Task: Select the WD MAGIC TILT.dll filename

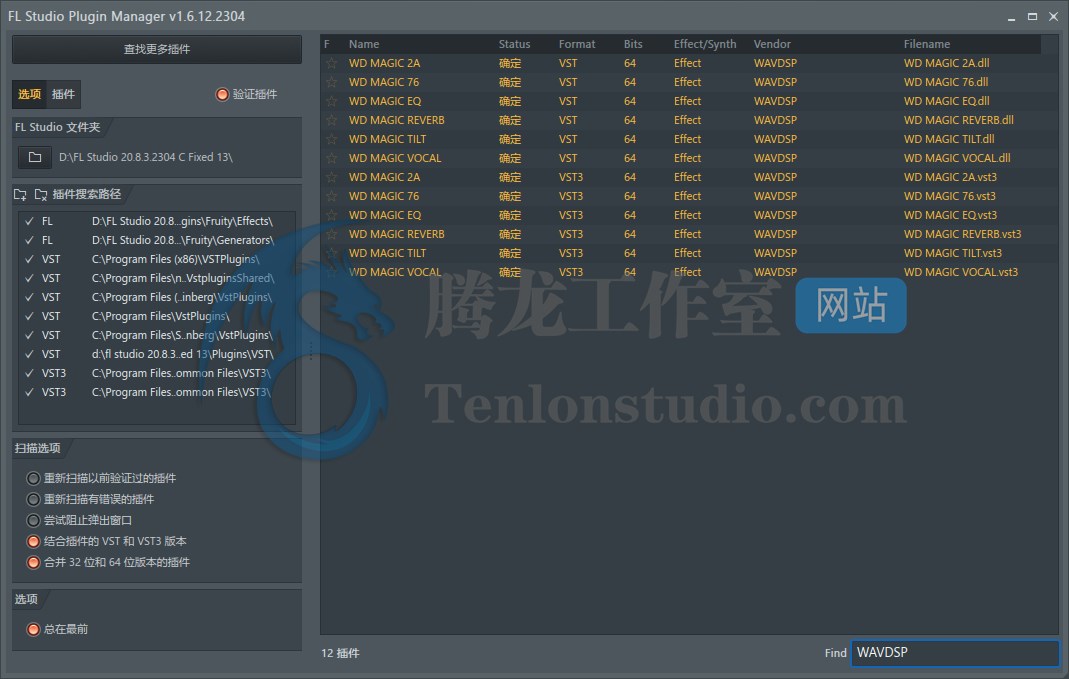Action: [949, 139]
